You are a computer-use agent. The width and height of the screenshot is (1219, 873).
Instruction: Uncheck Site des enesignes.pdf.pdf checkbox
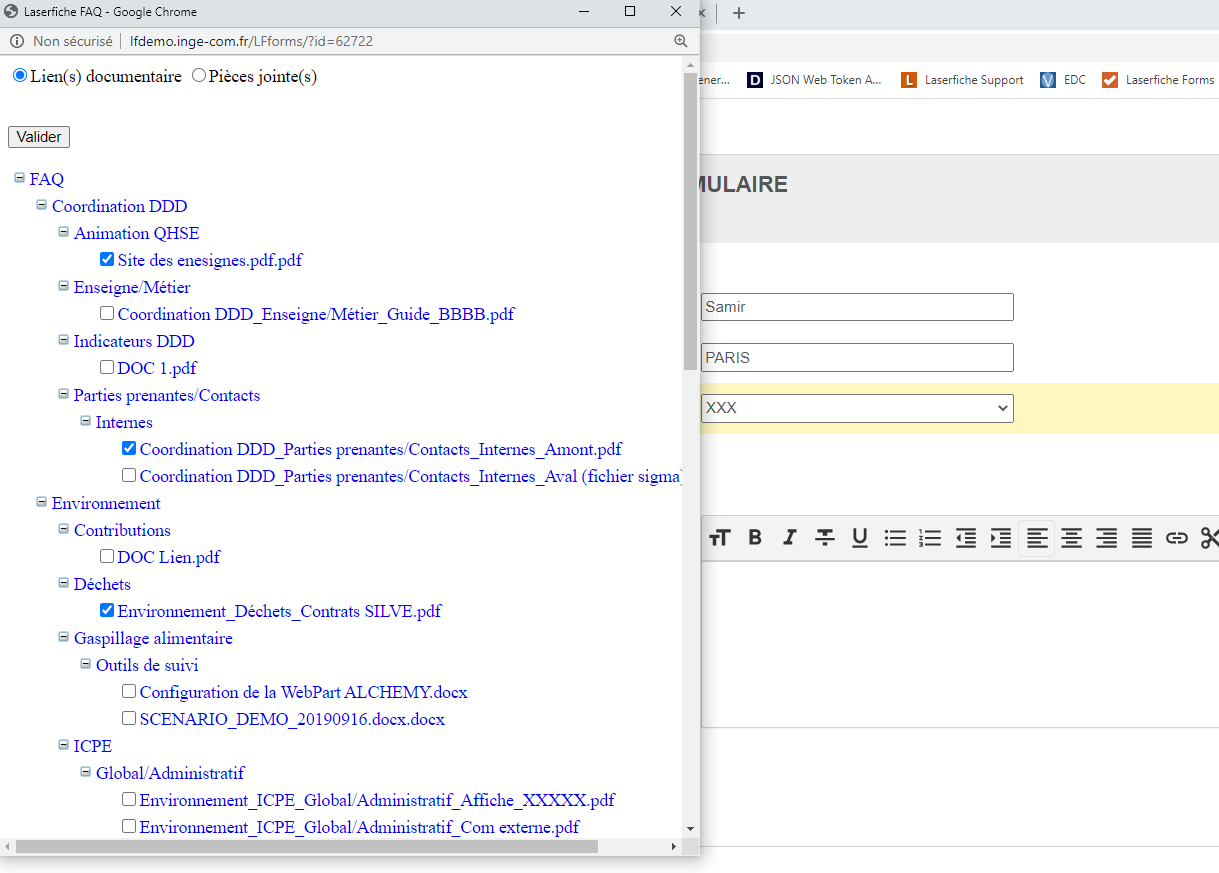[107, 259]
